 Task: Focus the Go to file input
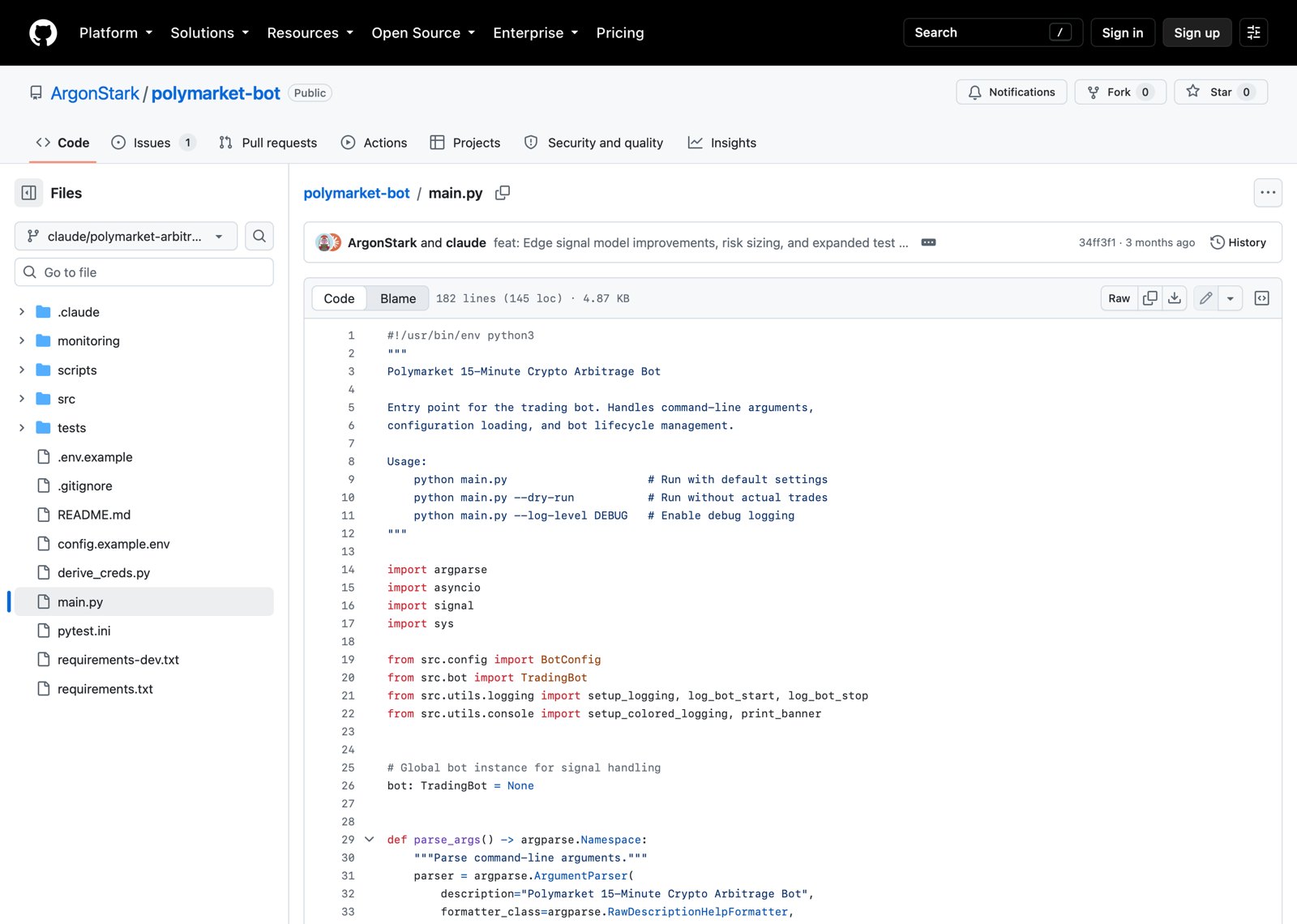144,272
